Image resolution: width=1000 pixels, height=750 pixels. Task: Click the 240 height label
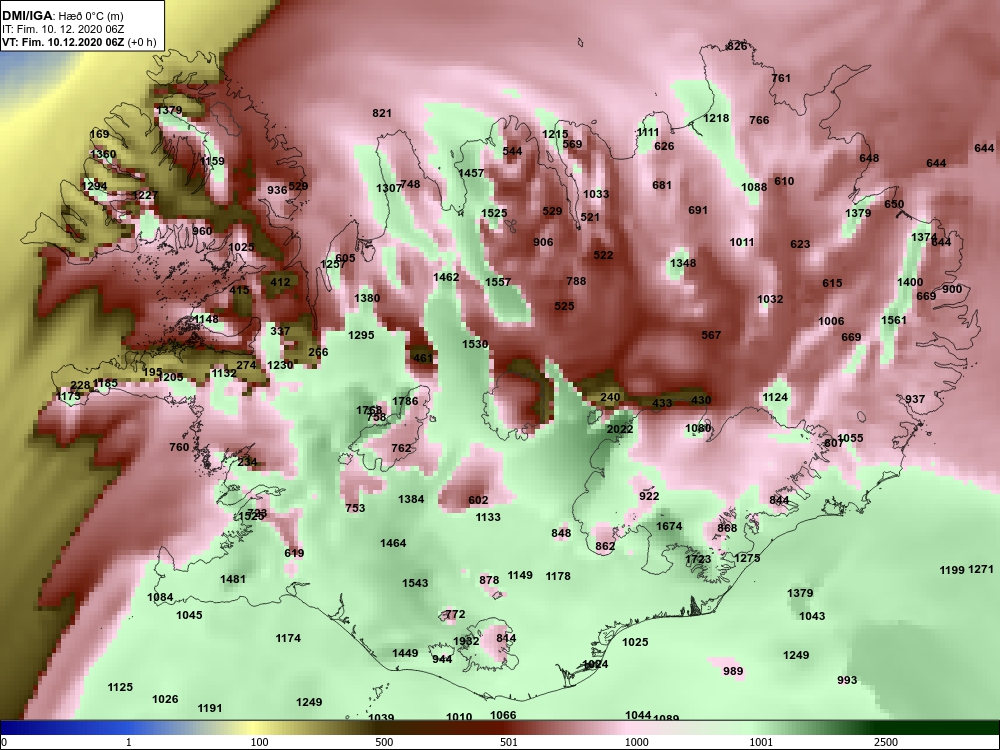[610, 397]
